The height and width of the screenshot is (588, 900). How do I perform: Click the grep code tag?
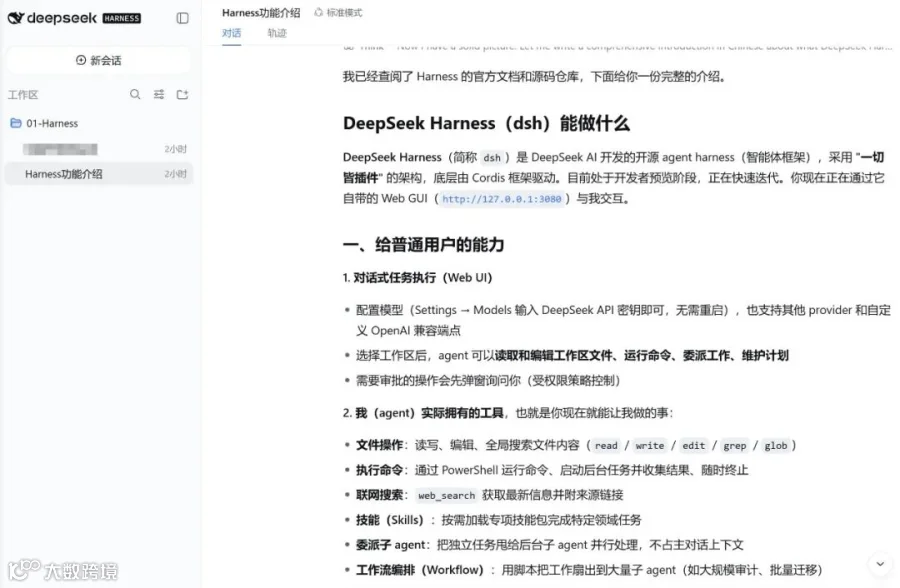(x=735, y=446)
